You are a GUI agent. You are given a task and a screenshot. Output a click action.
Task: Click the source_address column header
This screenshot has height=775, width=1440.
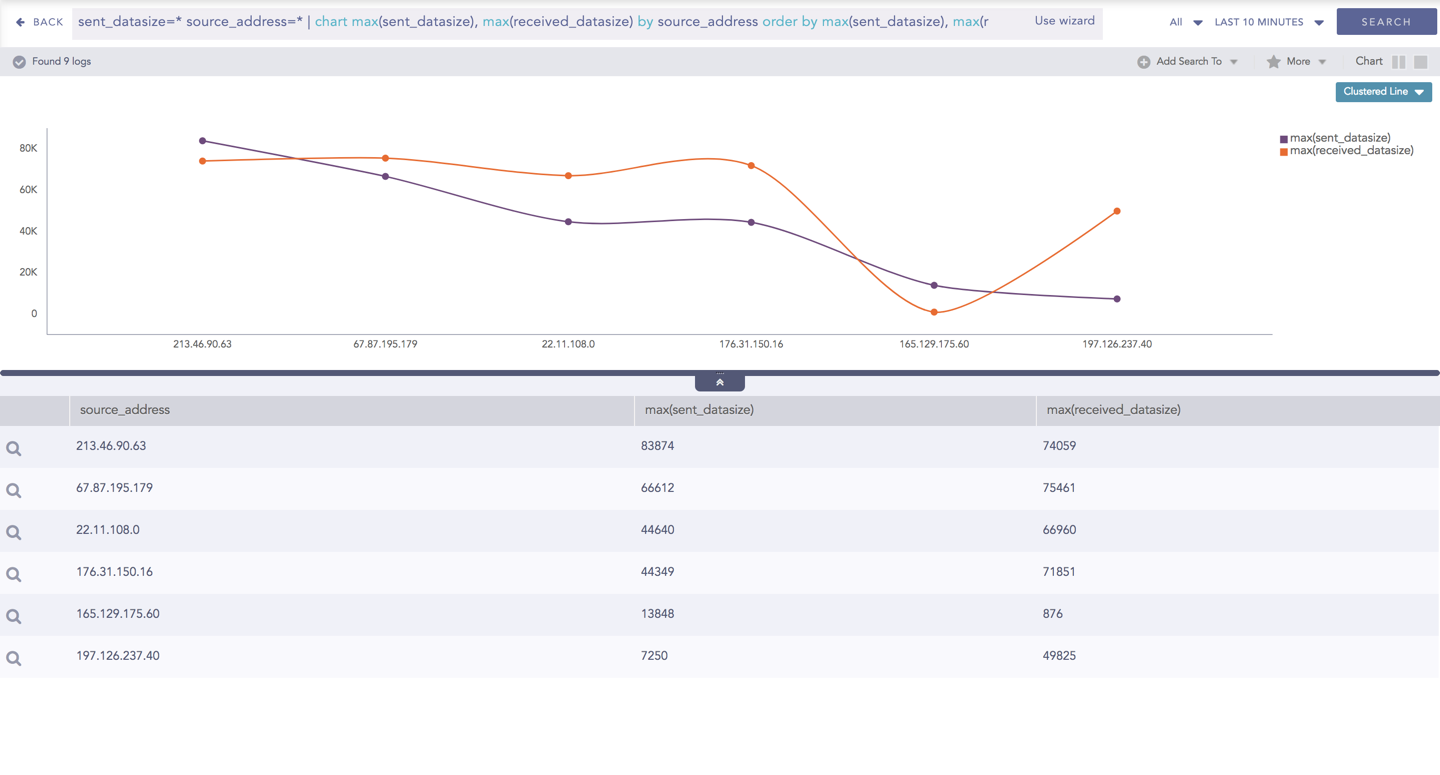[125, 410]
